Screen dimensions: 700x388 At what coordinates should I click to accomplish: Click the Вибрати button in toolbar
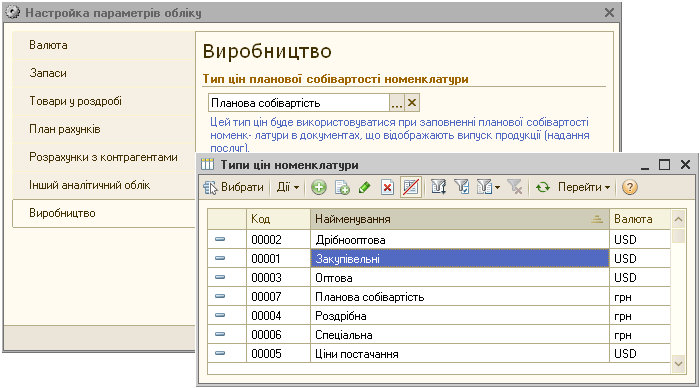233,187
